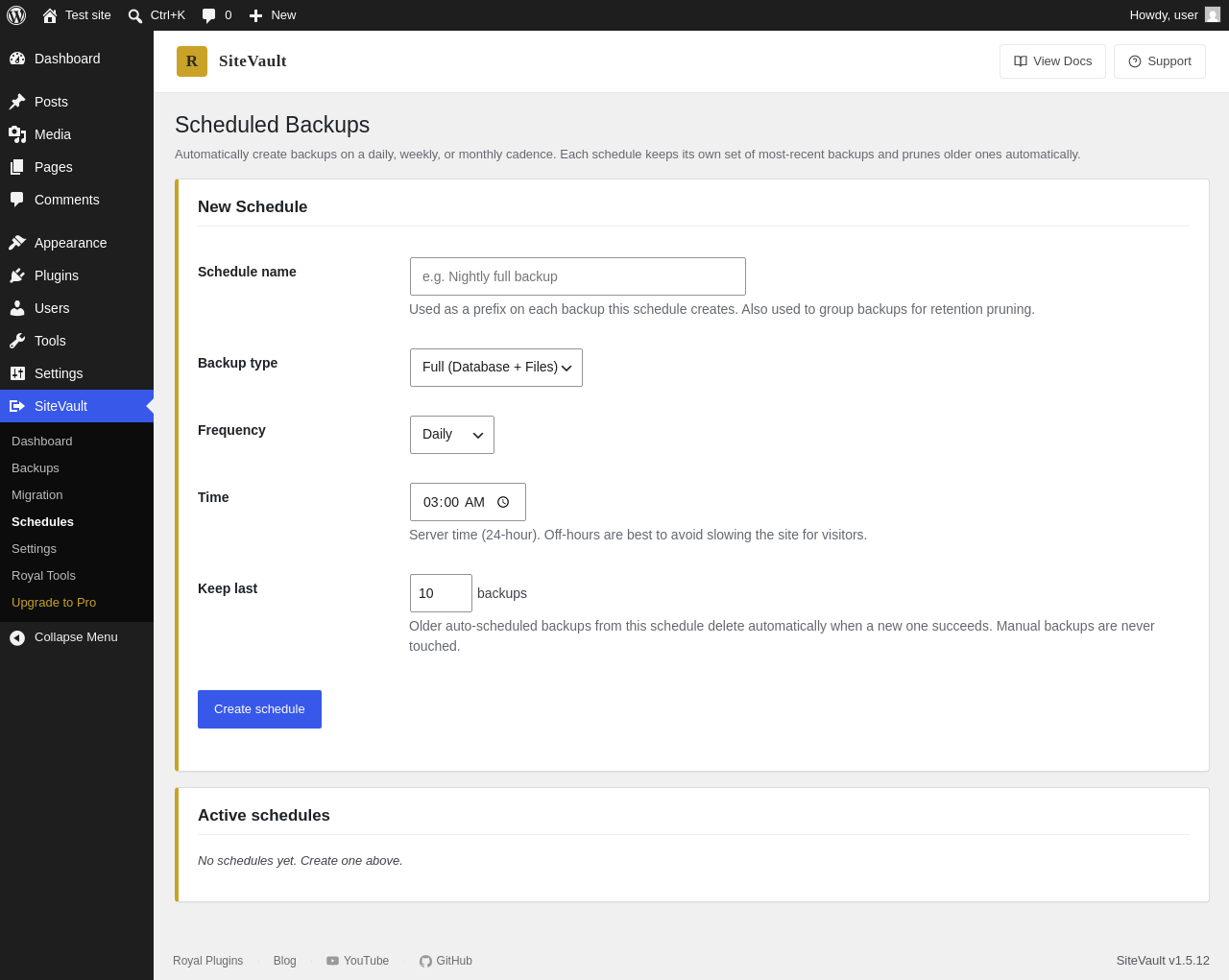The width and height of the screenshot is (1229, 980).
Task: Click the Media icon in sidebar
Action: [17, 134]
